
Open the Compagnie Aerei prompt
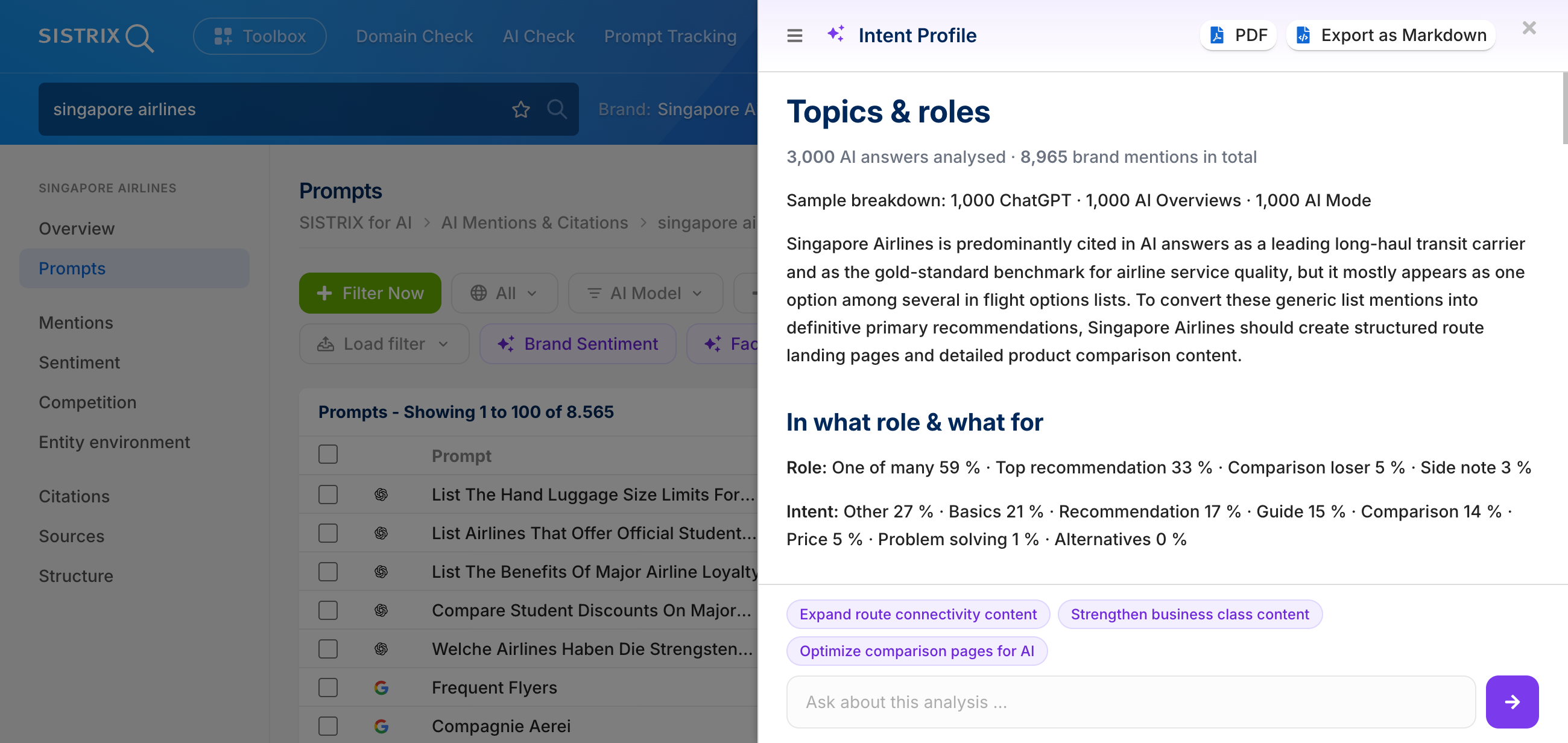(x=501, y=726)
